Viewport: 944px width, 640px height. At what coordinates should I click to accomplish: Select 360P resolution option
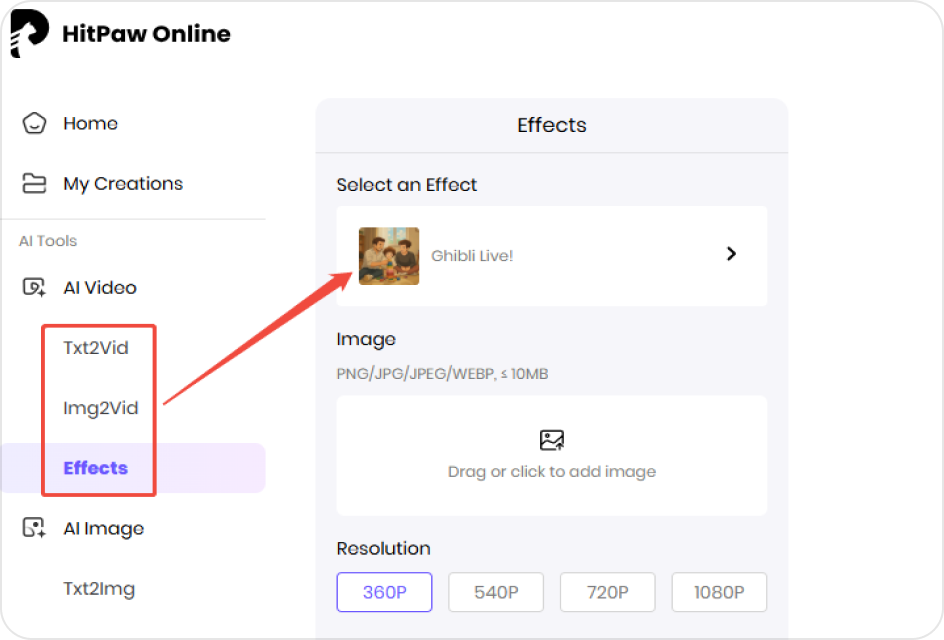coord(384,592)
